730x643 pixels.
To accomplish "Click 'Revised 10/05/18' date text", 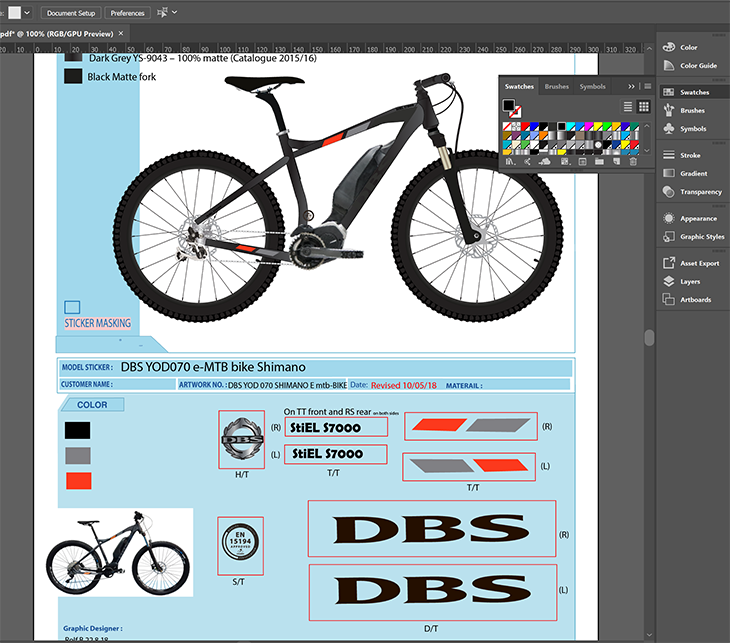I will point(404,385).
